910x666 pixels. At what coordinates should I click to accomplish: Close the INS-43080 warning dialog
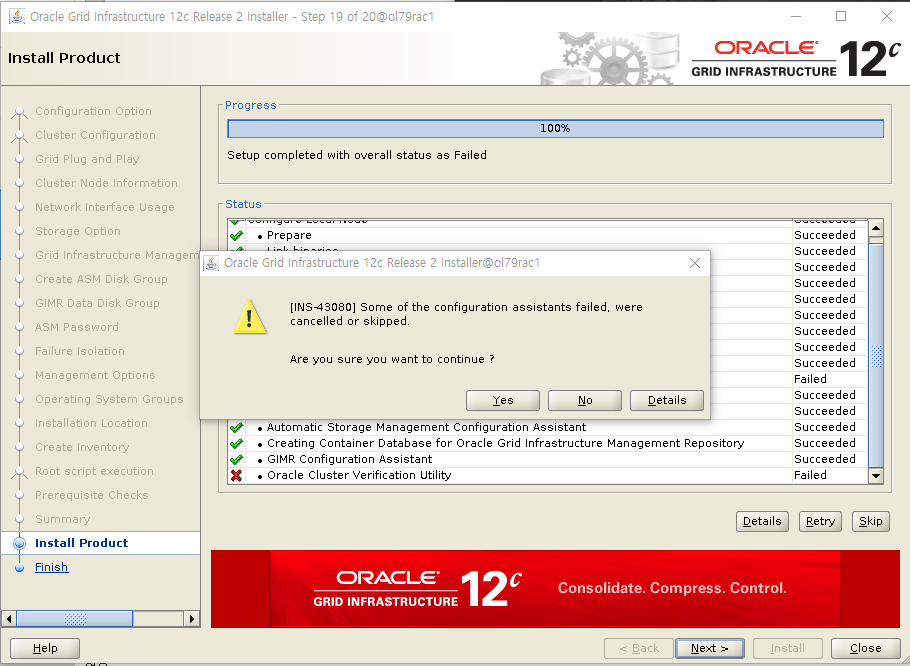pyautogui.click(x=695, y=263)
